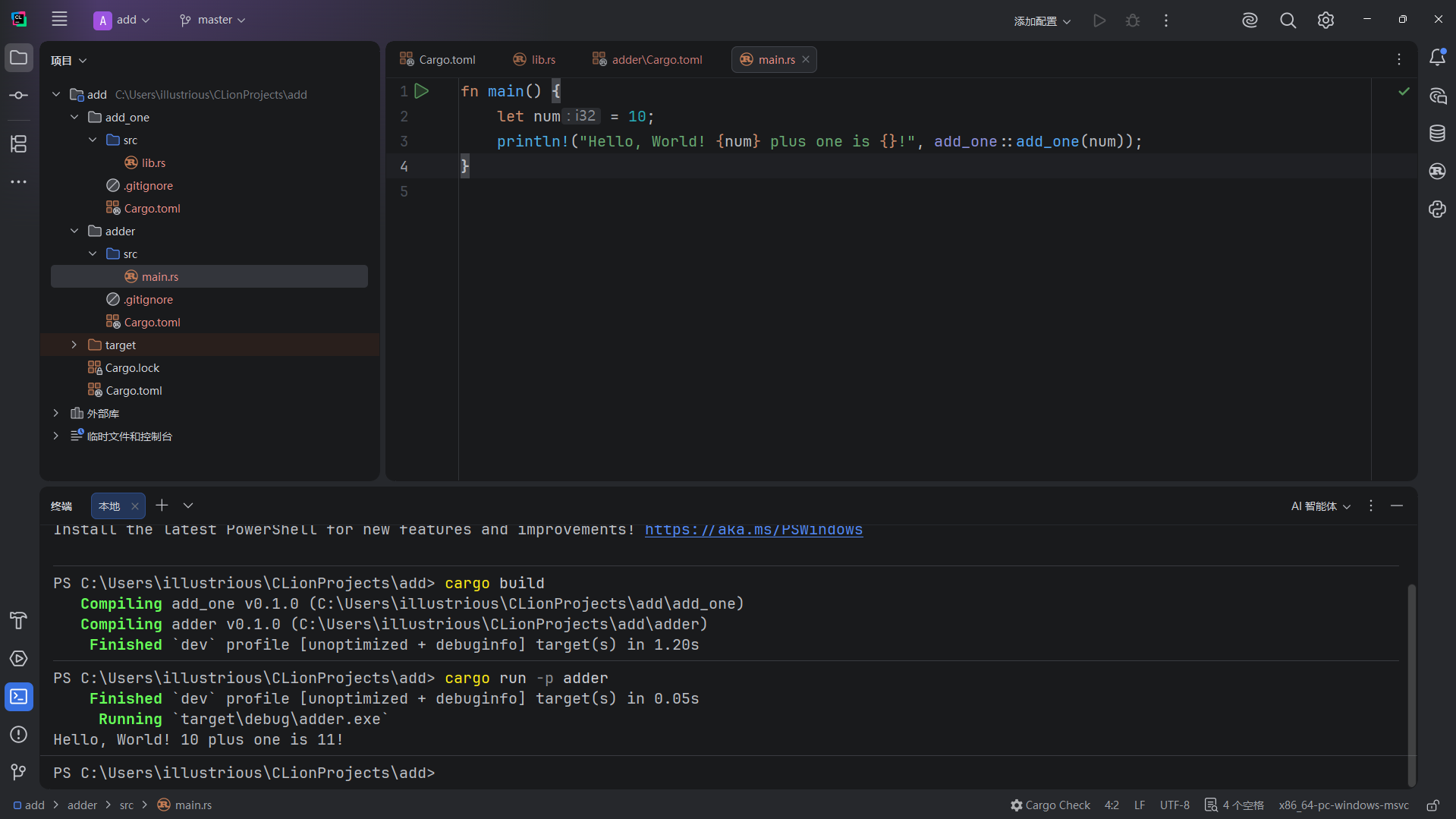
Task: Open Search Everywhere magnifier
Action: coord(1288,20)
